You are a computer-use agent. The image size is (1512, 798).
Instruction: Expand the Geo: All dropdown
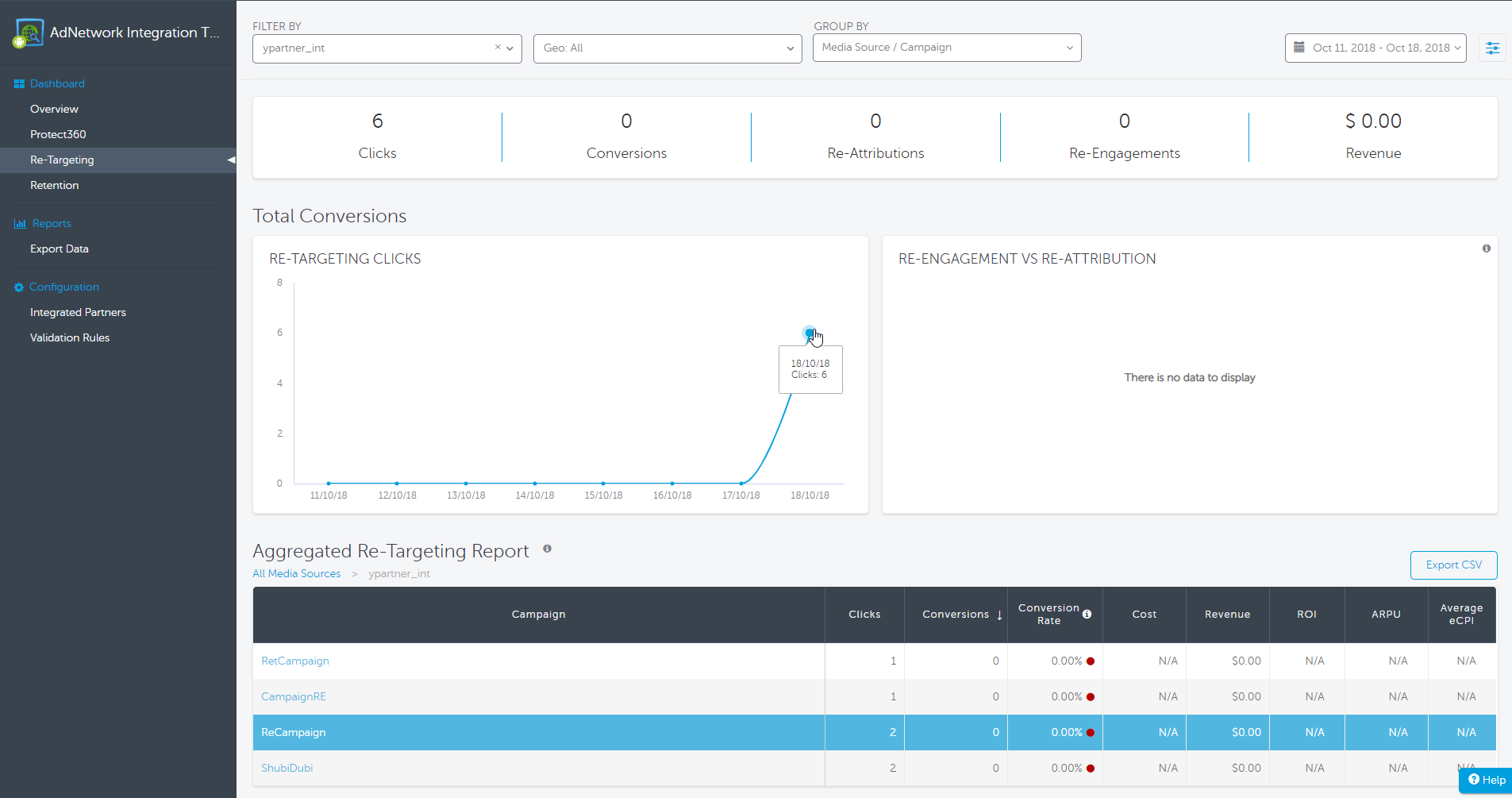[667, 48]
